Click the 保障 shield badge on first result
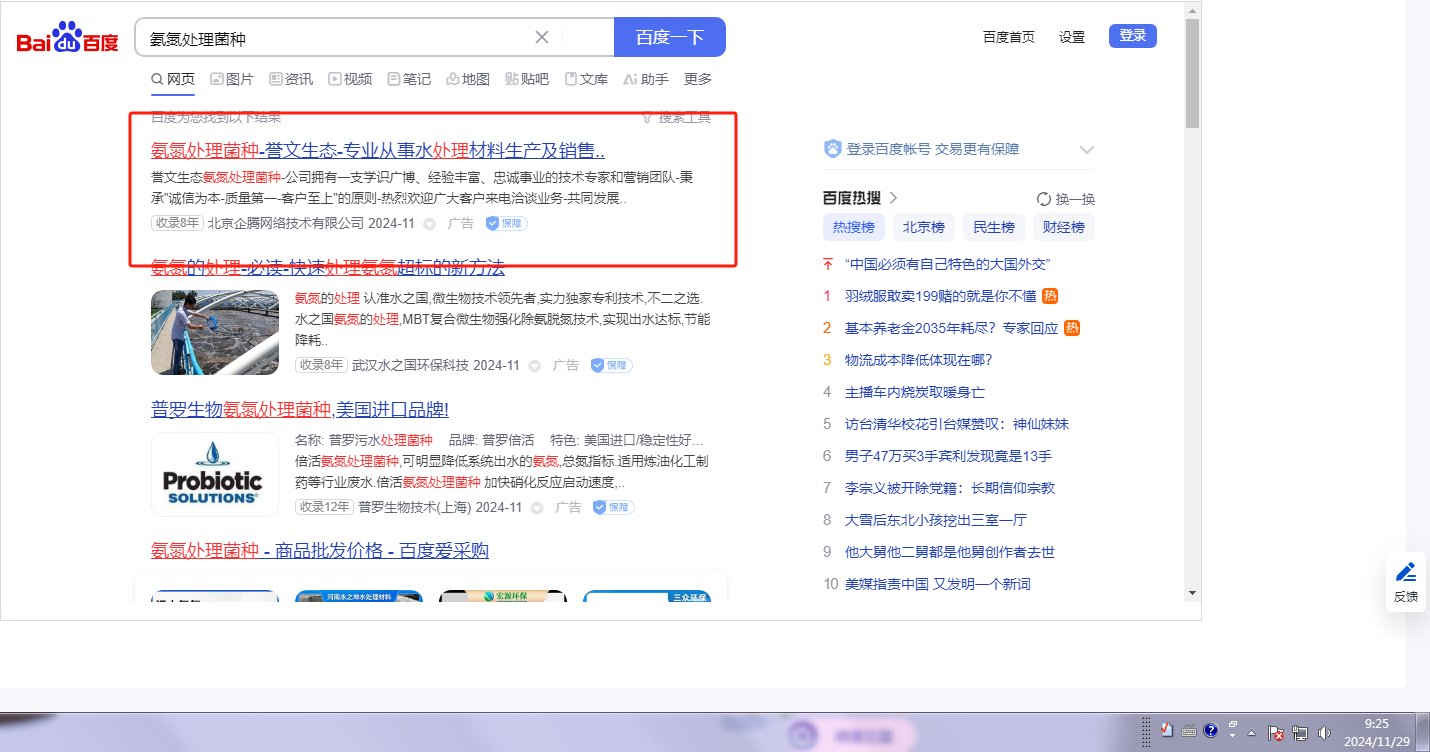 coord(506,223)
